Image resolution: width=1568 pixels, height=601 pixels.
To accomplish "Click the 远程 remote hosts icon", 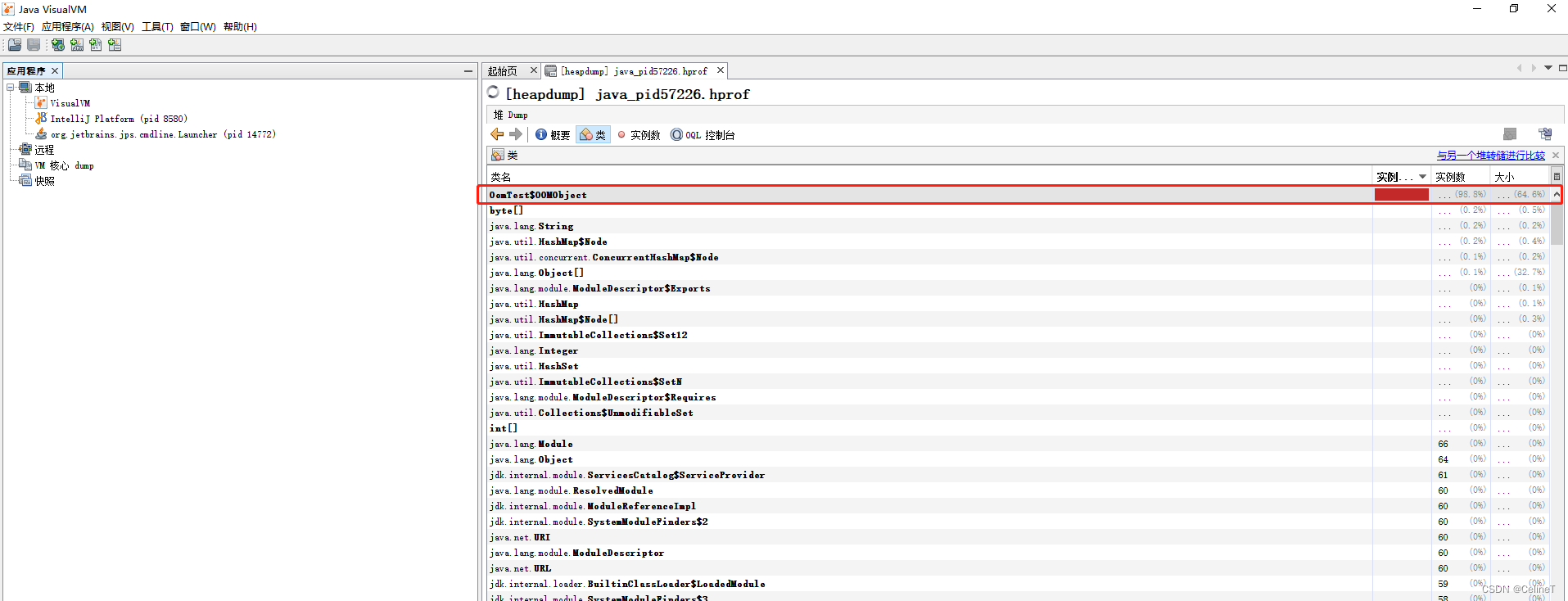I will pos(25,150).
